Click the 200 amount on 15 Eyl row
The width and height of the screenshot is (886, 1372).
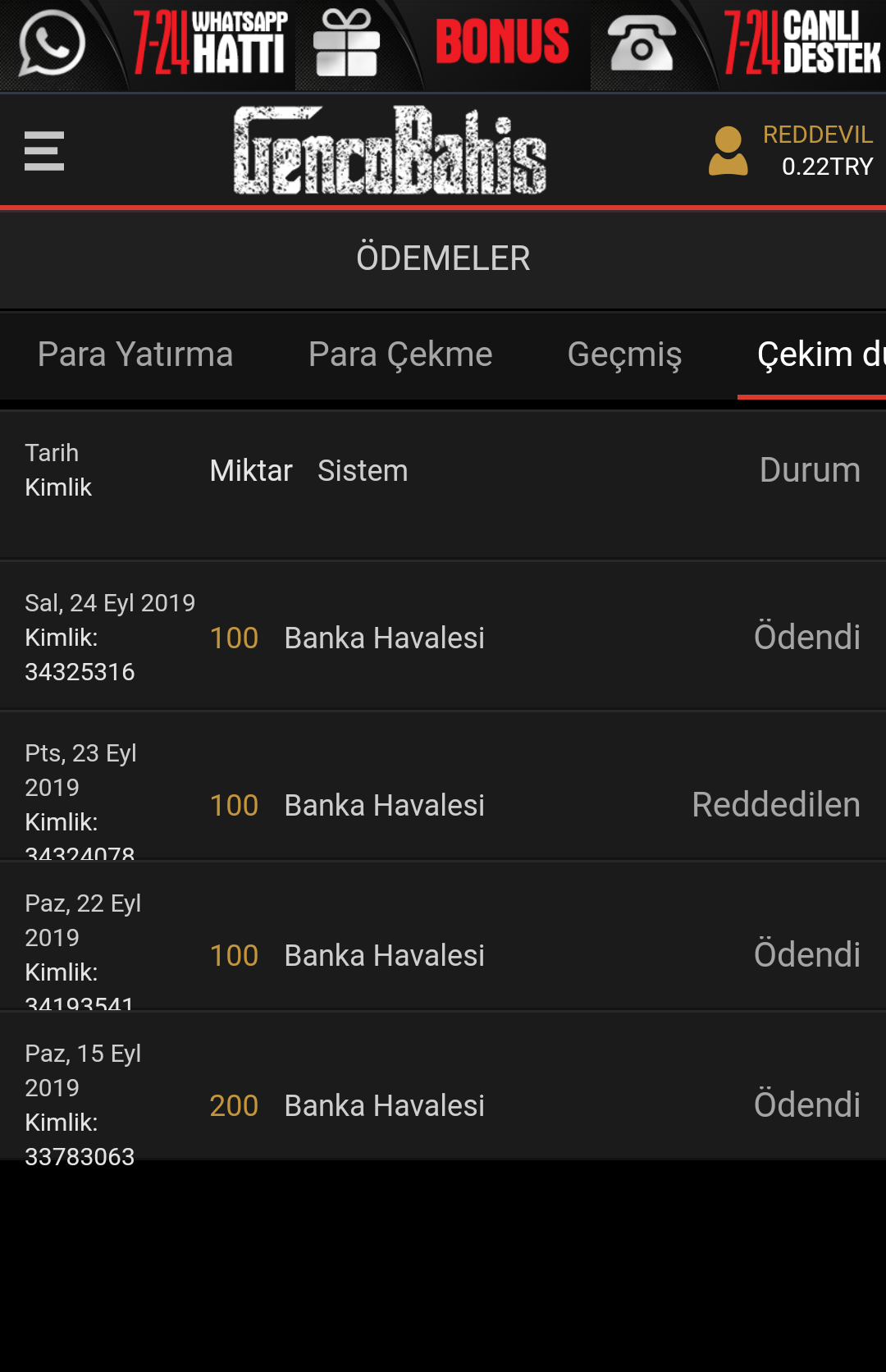pyautogui.click(x=234, y=1105)
